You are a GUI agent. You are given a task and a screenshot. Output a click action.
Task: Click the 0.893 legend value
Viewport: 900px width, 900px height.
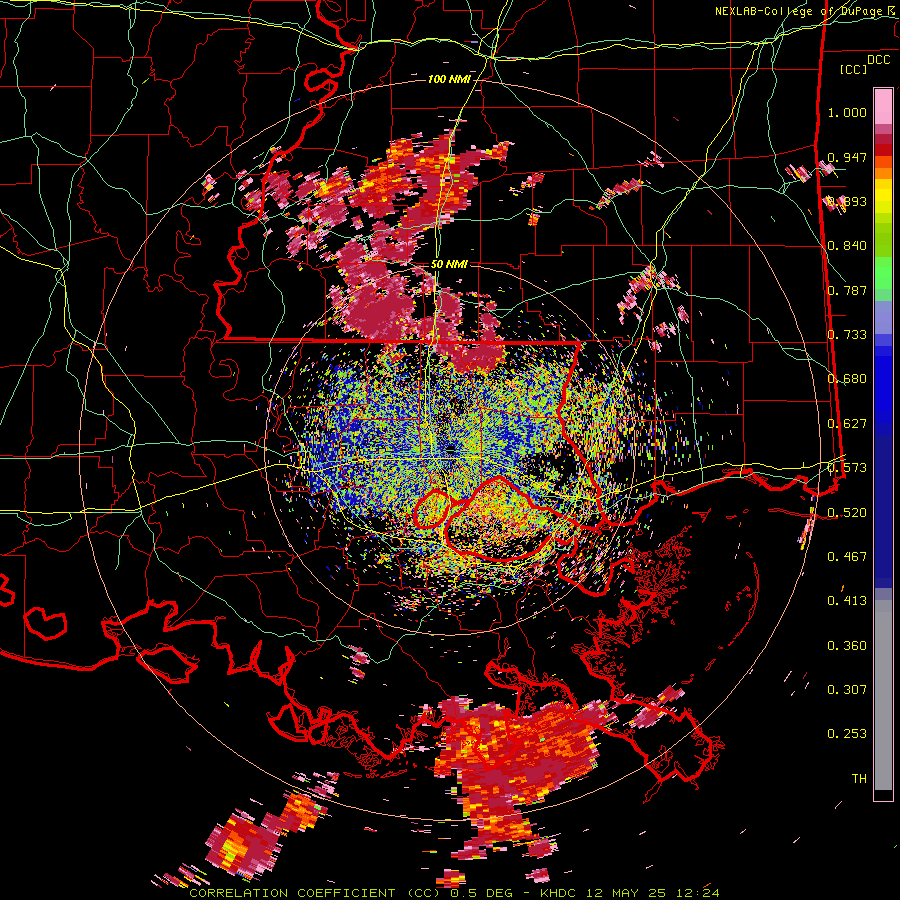847,201
